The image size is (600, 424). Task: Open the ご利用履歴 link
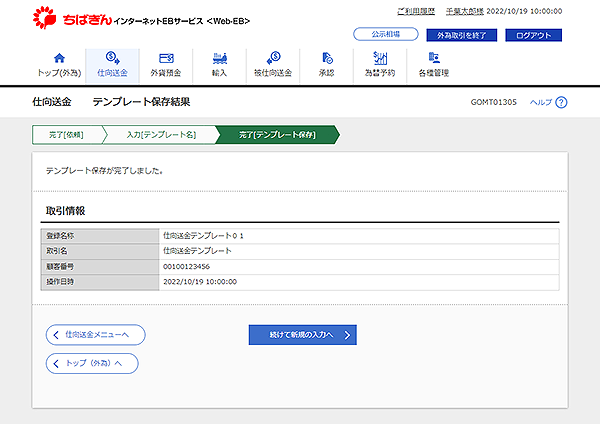416,11
